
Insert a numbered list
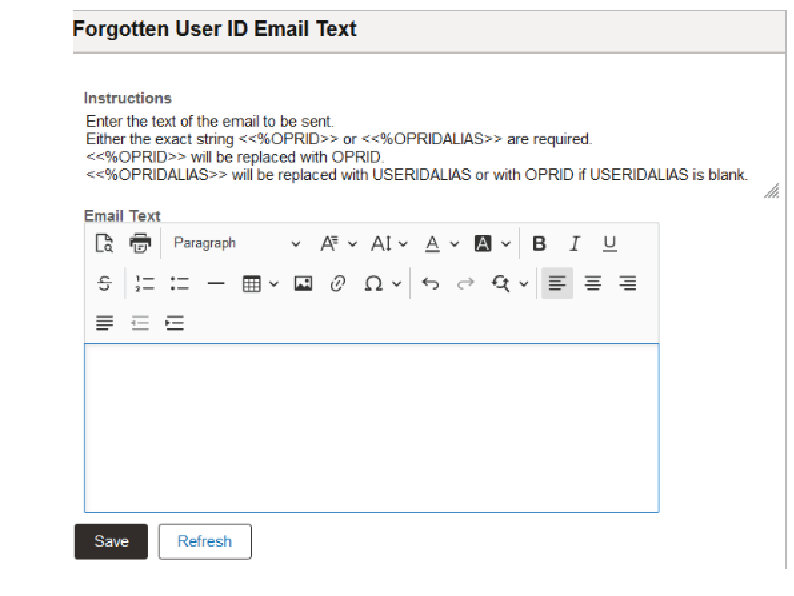[145, 283]
